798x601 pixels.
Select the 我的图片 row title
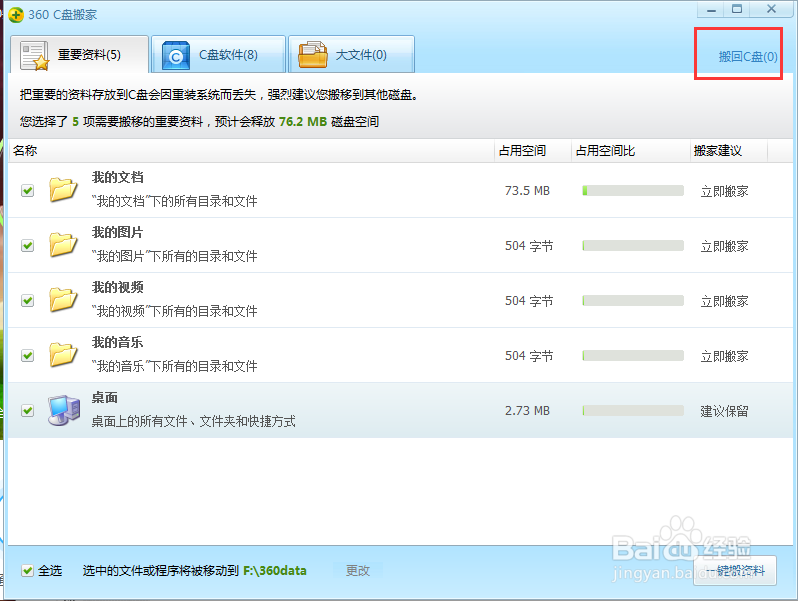(x=118, y=232)
